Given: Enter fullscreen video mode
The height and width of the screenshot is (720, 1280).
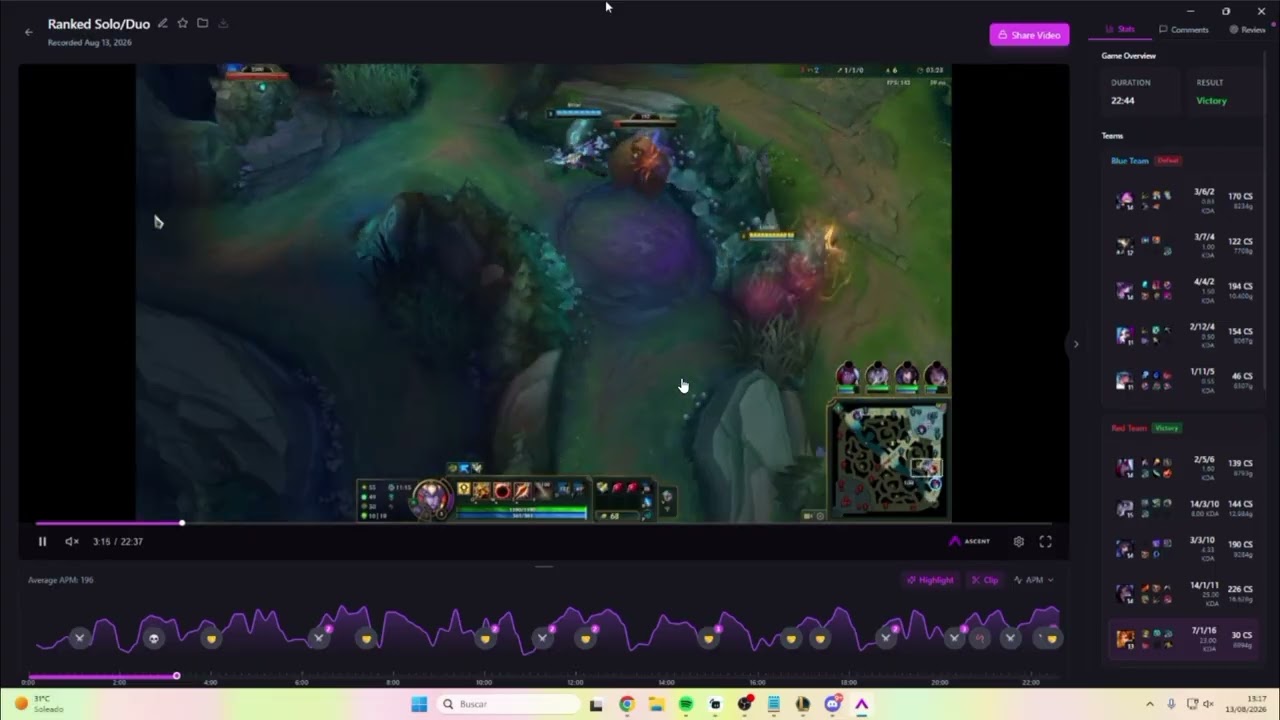Looking at the screenshot, I should pos(1045,541).
